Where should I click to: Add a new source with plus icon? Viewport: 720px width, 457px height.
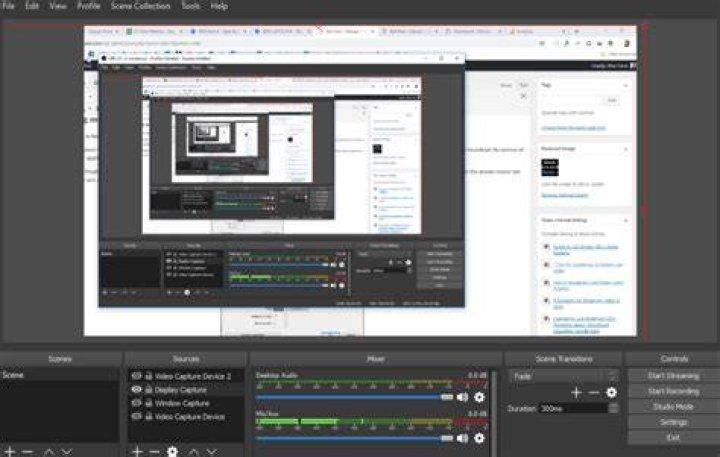click(x=137, y=451)
